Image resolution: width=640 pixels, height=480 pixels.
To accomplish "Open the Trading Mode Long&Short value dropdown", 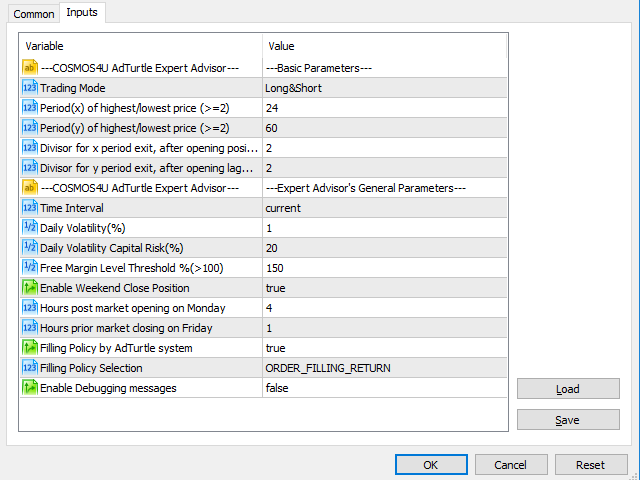I will 384,88.
